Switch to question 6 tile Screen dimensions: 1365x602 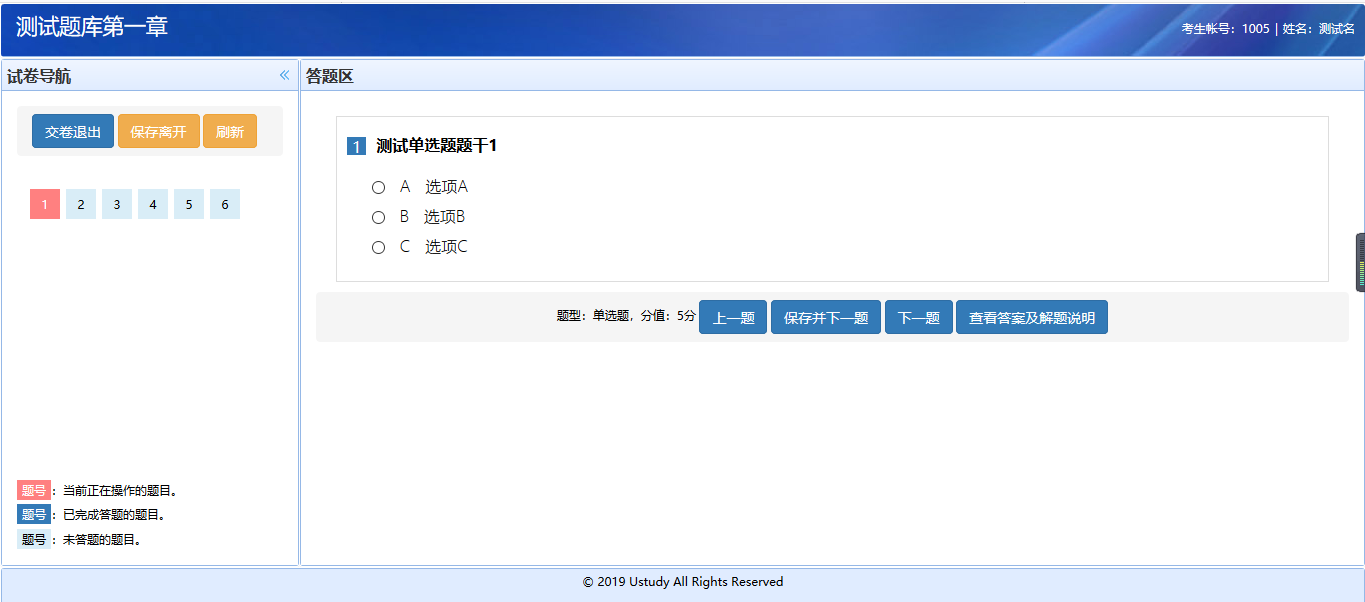225,204
